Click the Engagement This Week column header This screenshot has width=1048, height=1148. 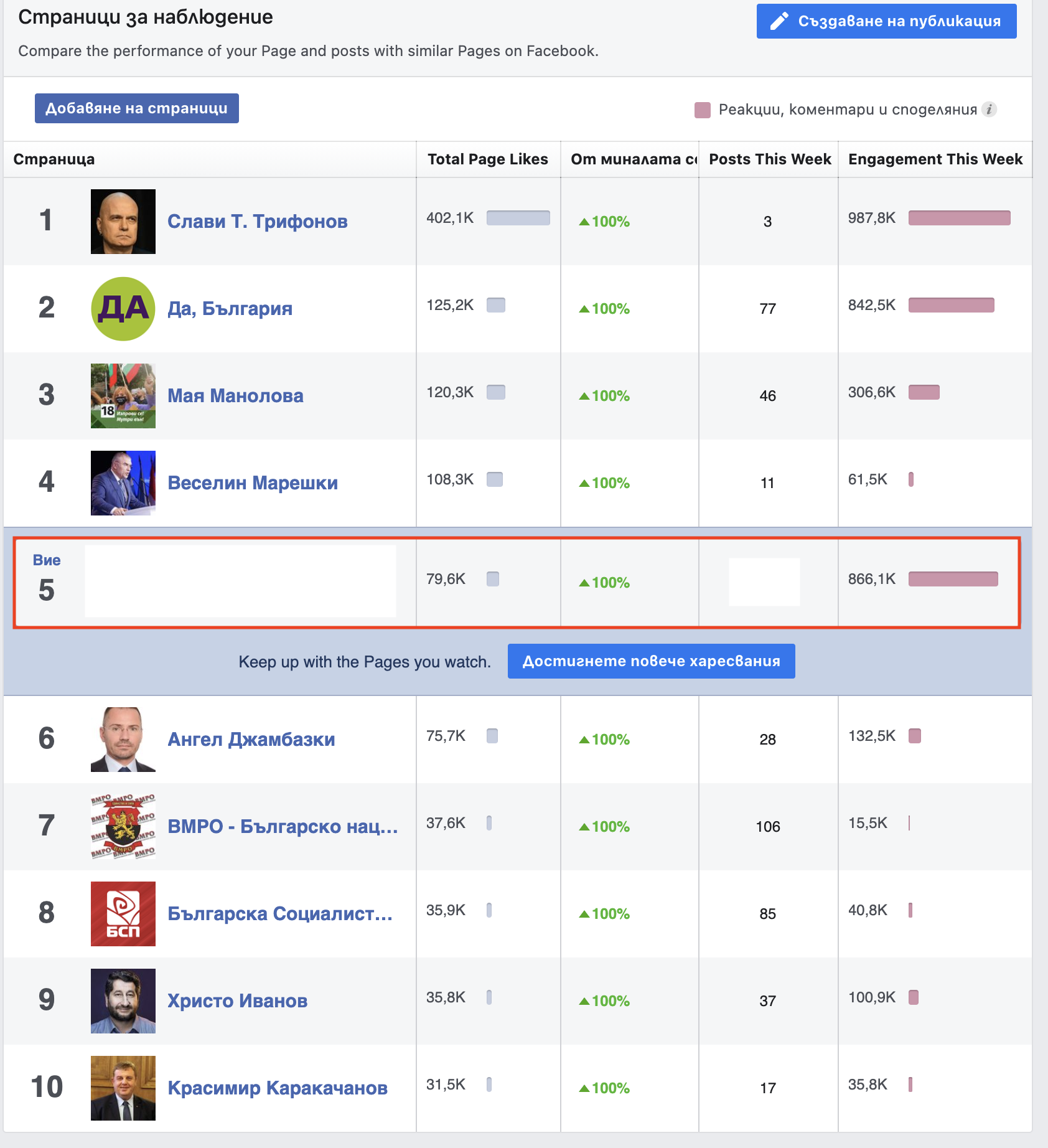tap(935, 159)
